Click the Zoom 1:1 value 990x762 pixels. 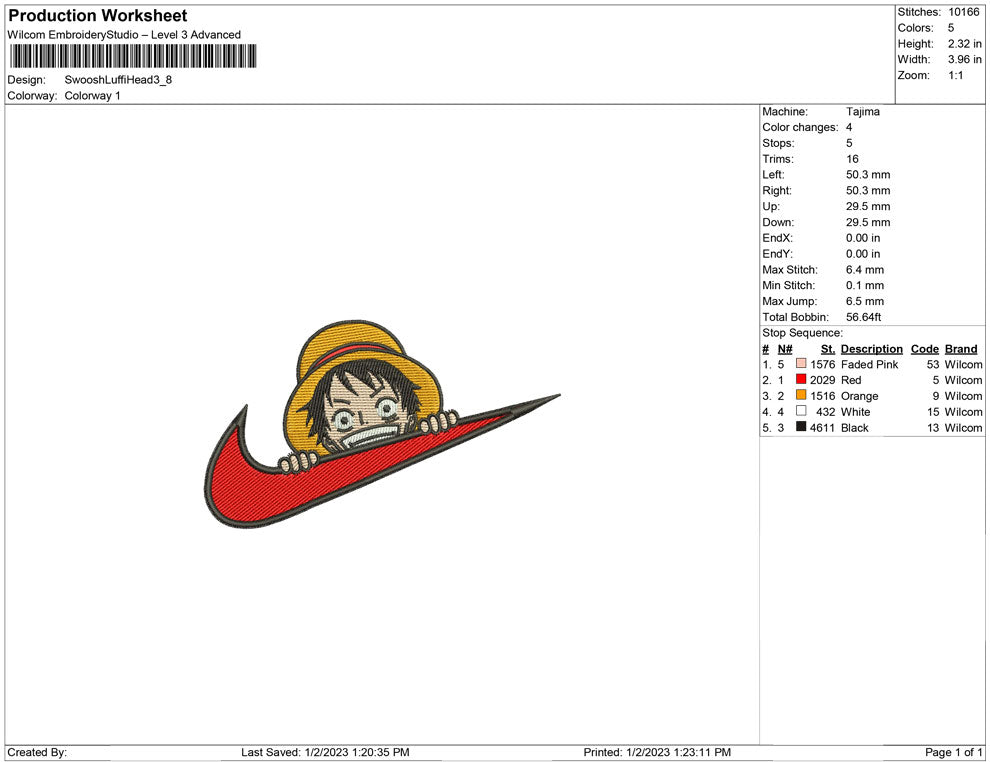[955, 76]
